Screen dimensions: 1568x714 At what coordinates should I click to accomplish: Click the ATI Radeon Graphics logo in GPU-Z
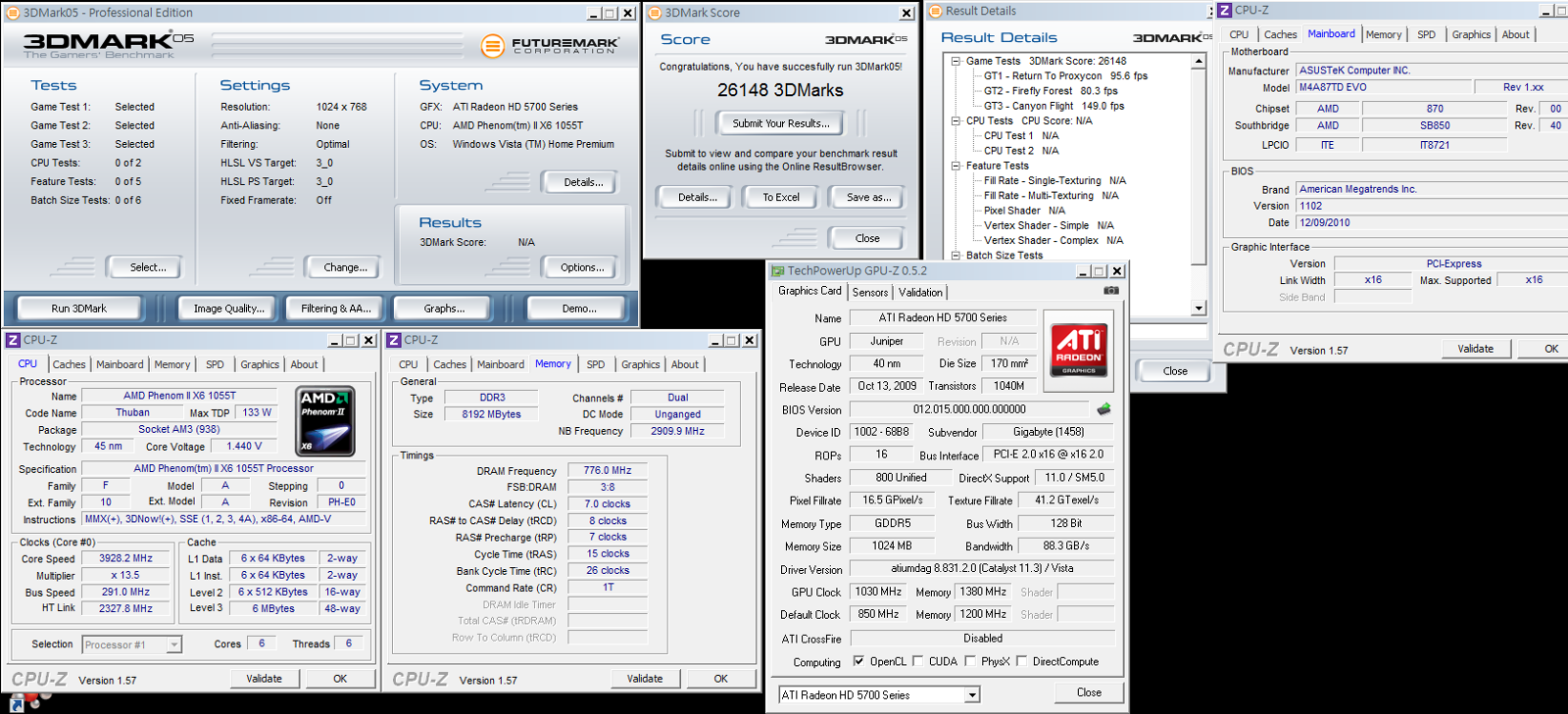click(1079, 350)
